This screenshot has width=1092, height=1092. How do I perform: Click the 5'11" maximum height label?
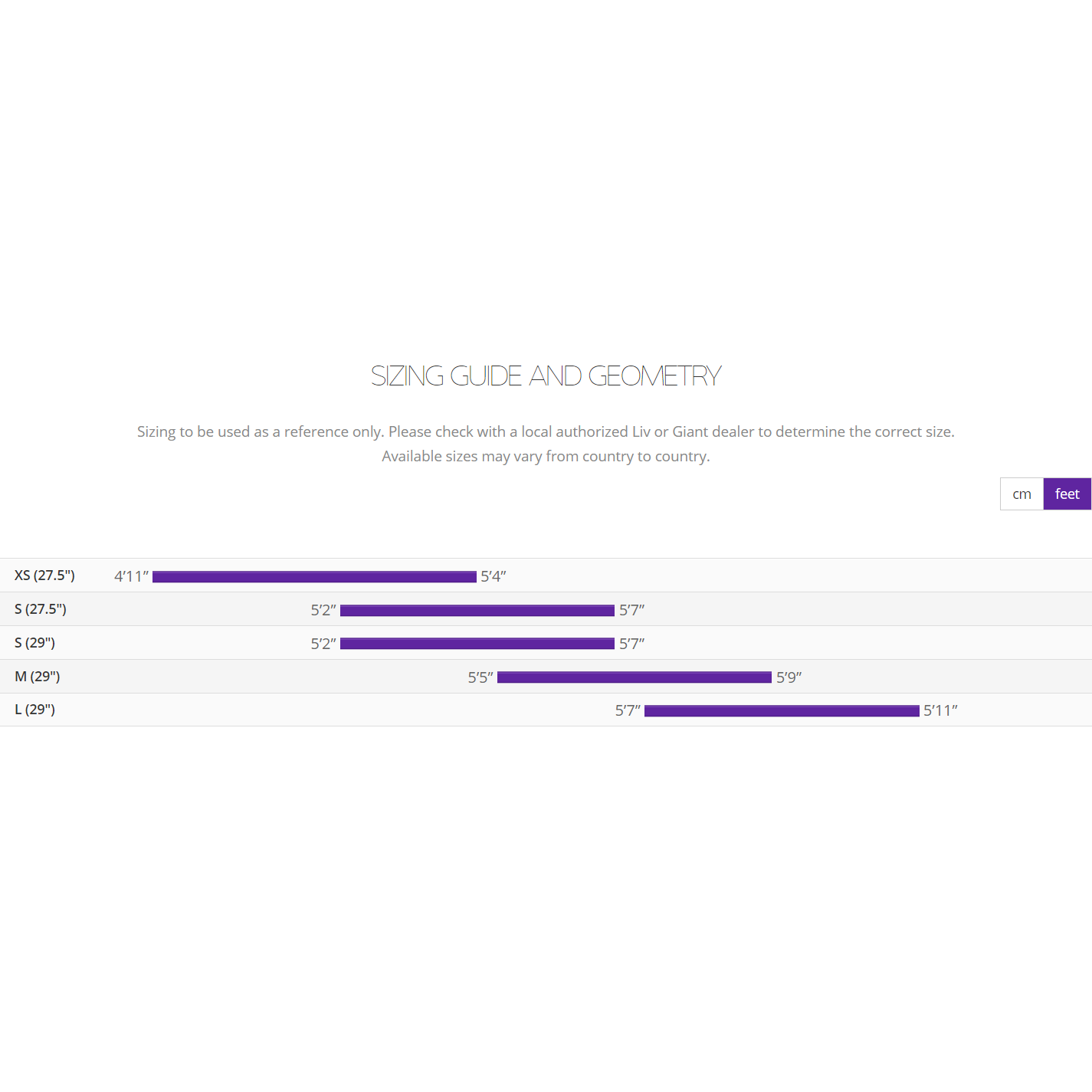(940, 710)
